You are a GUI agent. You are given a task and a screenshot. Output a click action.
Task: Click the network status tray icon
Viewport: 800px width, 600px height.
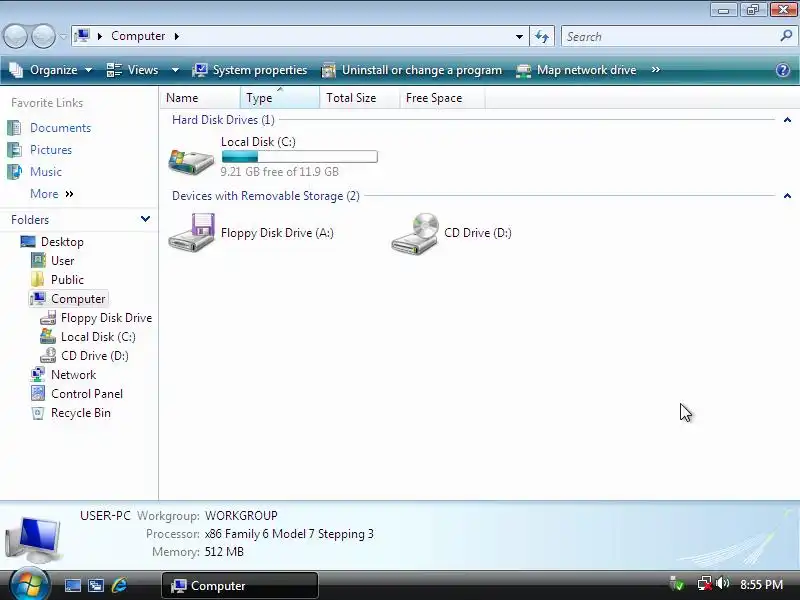tap(705, 584)
